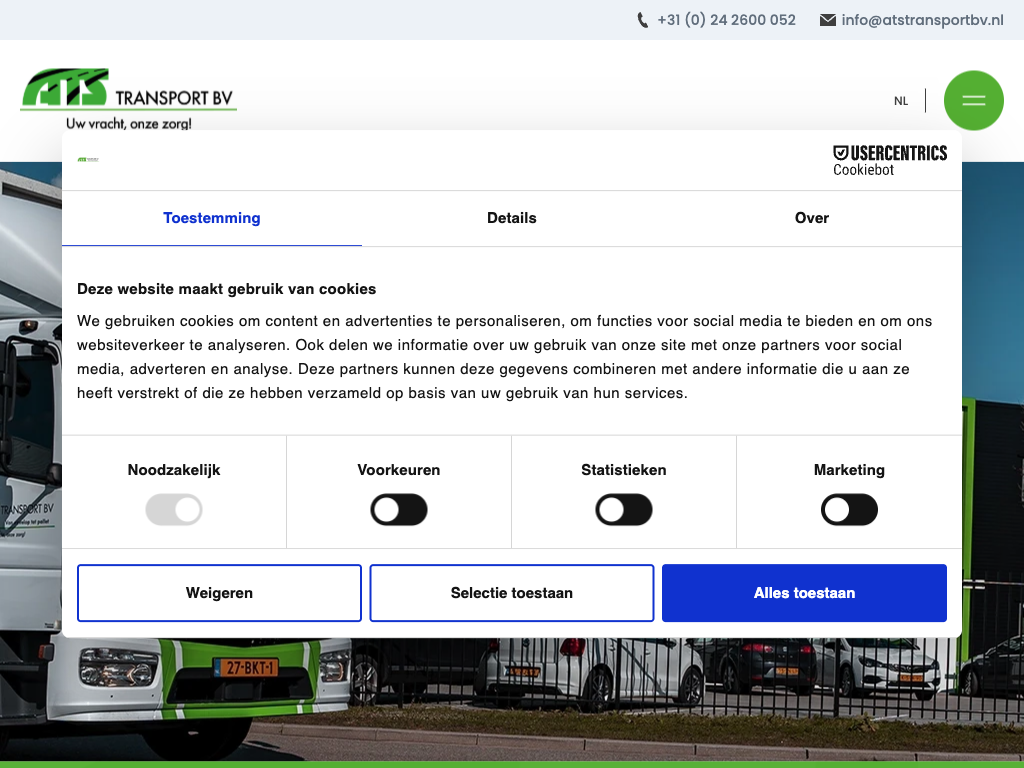1024x768 pixels.
Task: Click the phone icon in top bar
Action: click(x=643, y=20)
